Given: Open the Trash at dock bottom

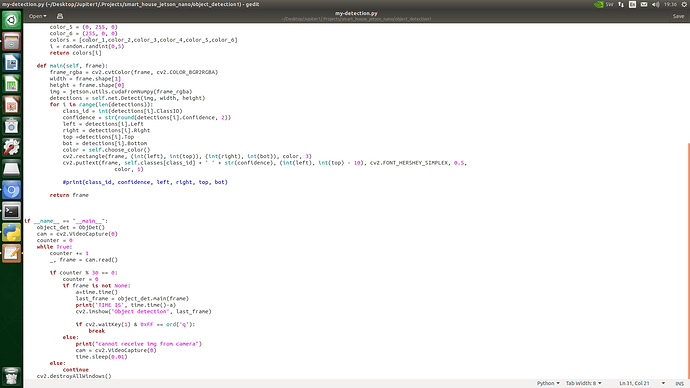Looking at the screenshot, I should coord(11,376).
